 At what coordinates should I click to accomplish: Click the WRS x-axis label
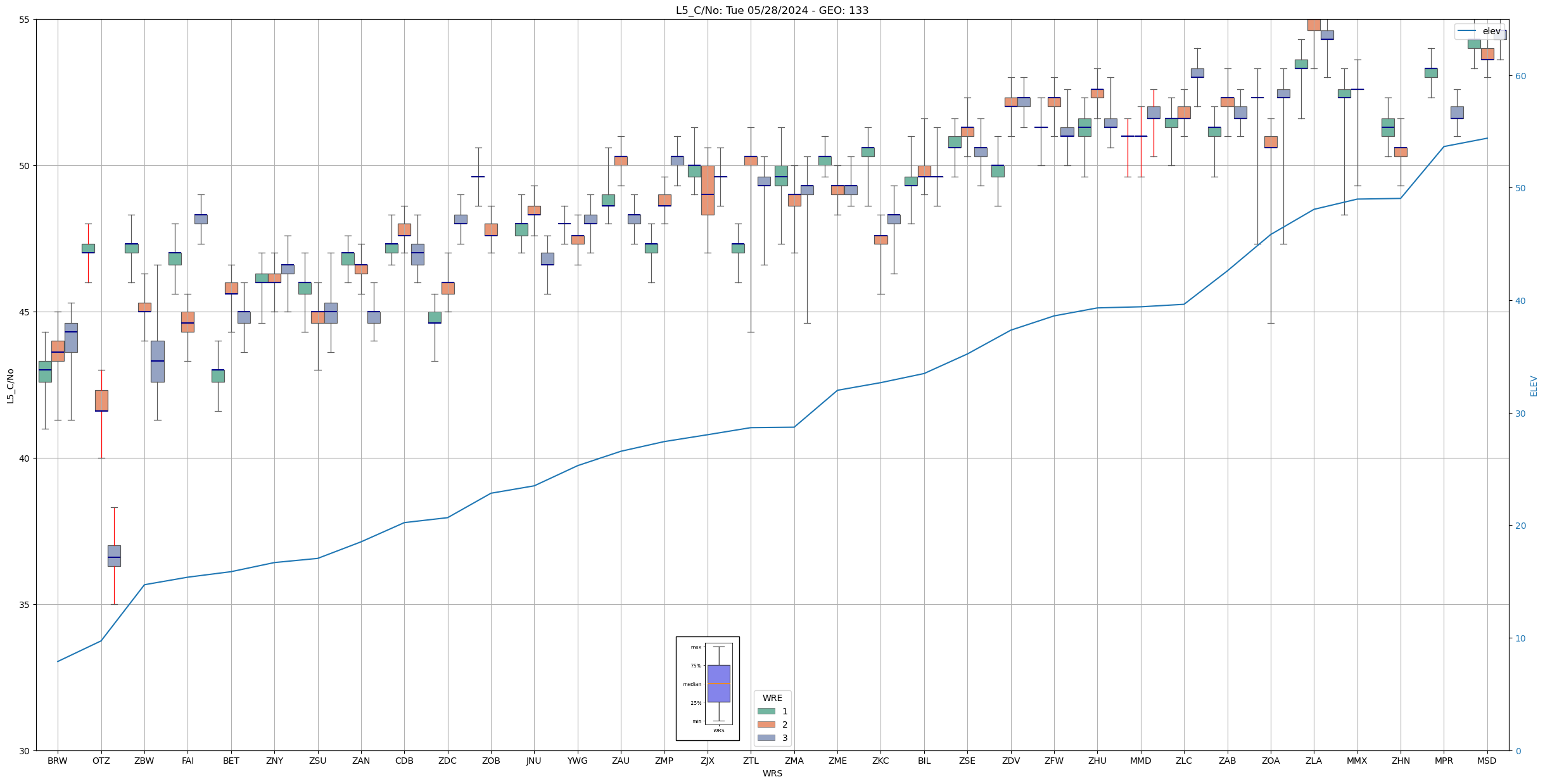tap(772, 774)
